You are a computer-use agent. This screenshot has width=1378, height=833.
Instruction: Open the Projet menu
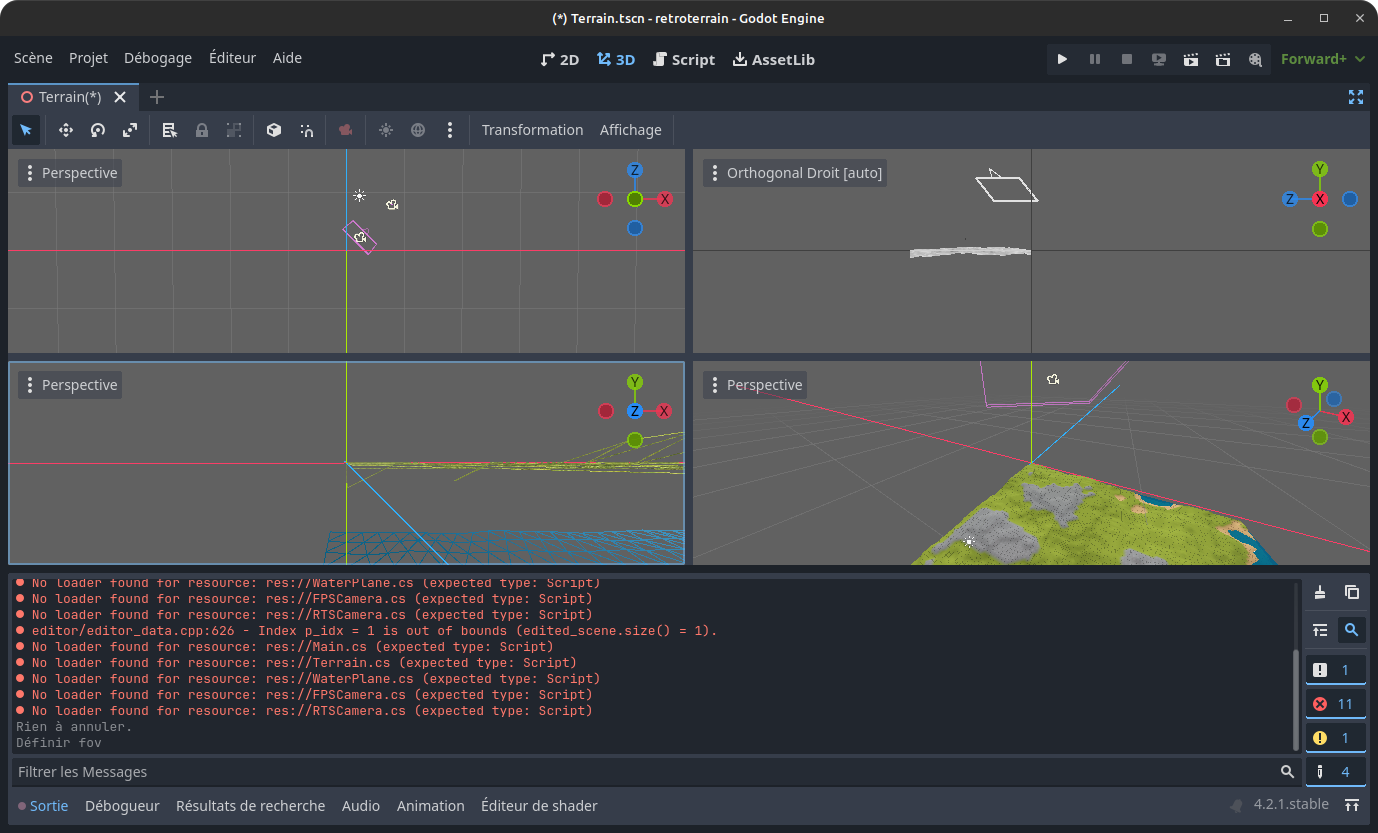pyautogui.click(x=88, y=58)
